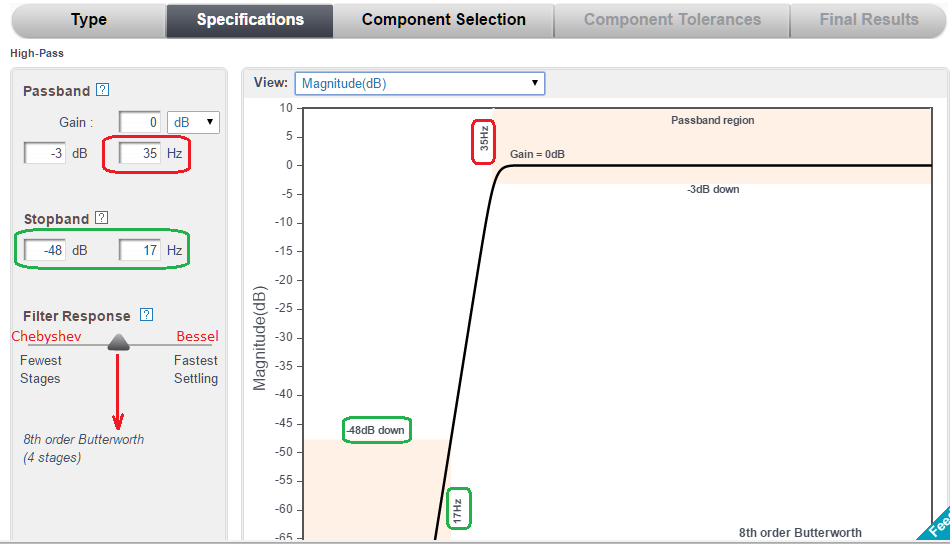Open the Filter Response help icon
Image resolution: width=950 pixels, height=544 pixels.
coord(147,314)
